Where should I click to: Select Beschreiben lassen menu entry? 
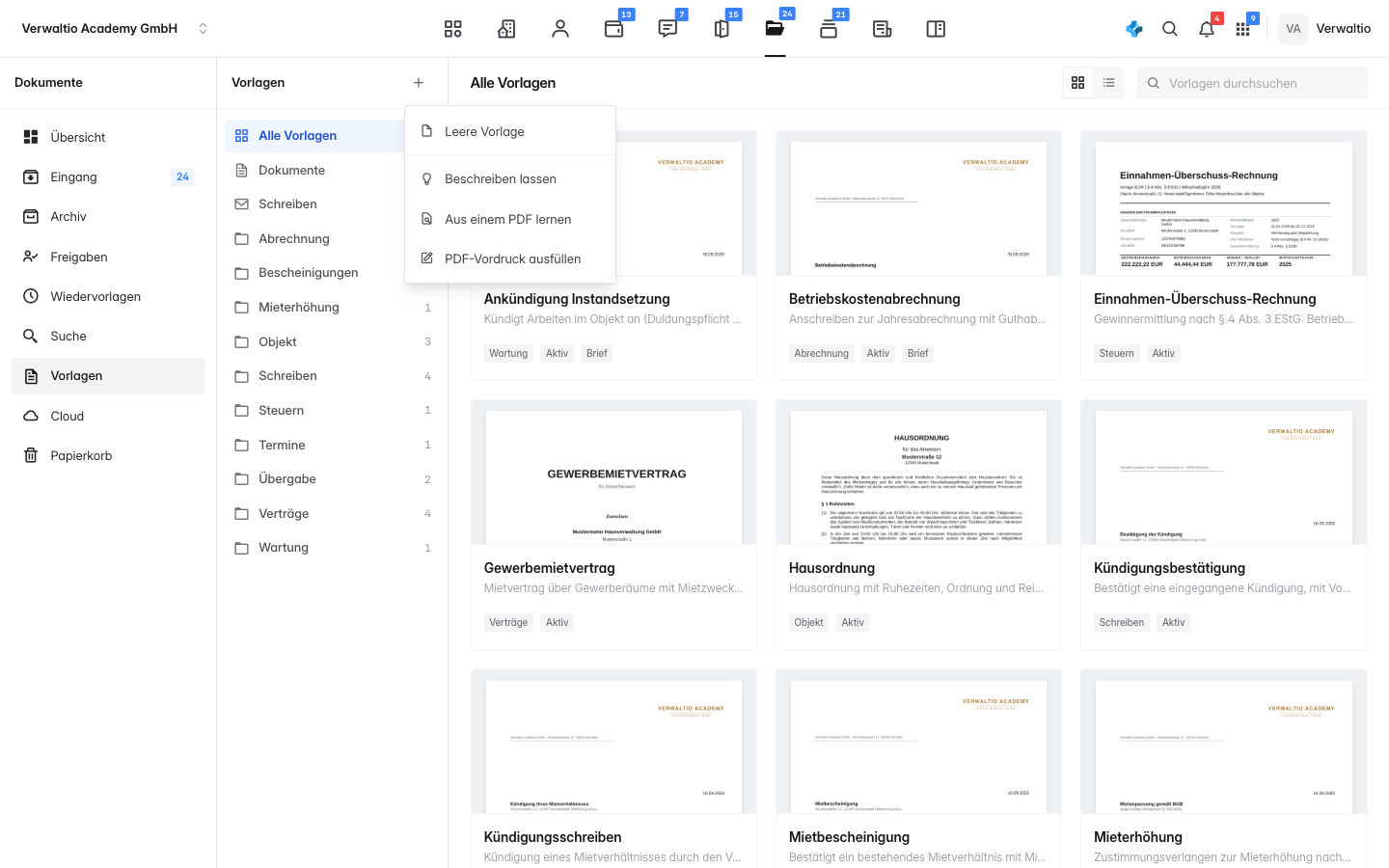tap(510, 179)
